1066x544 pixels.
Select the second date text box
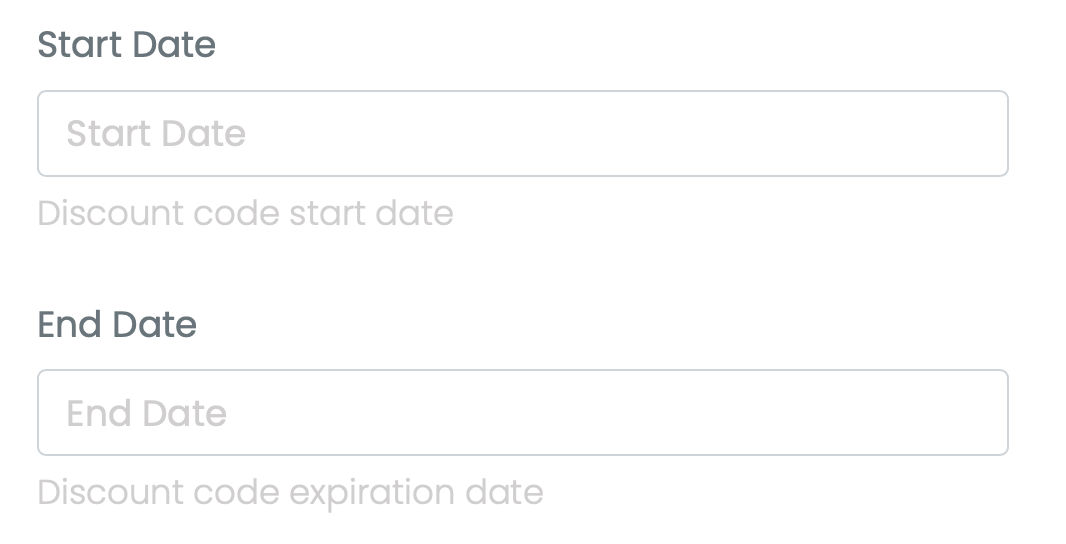(x=522, y=413)
